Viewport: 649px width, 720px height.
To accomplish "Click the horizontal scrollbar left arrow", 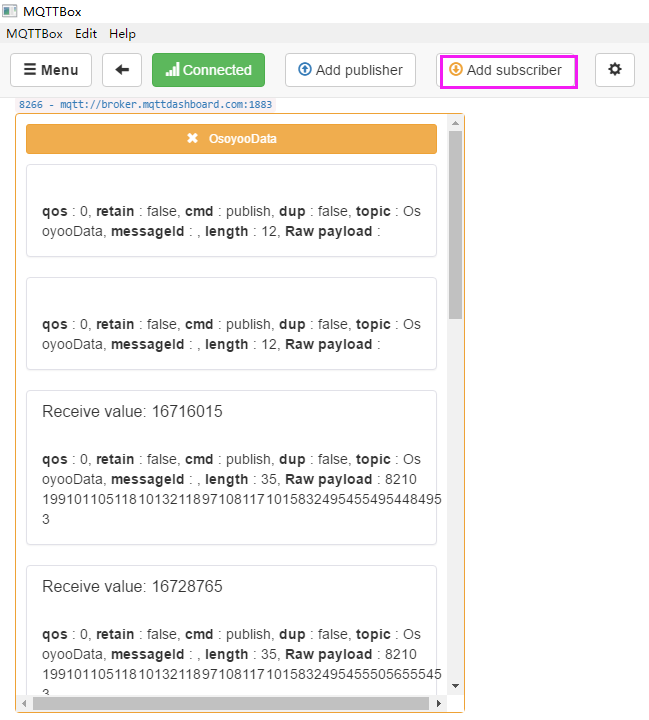I will click(24, 703).
